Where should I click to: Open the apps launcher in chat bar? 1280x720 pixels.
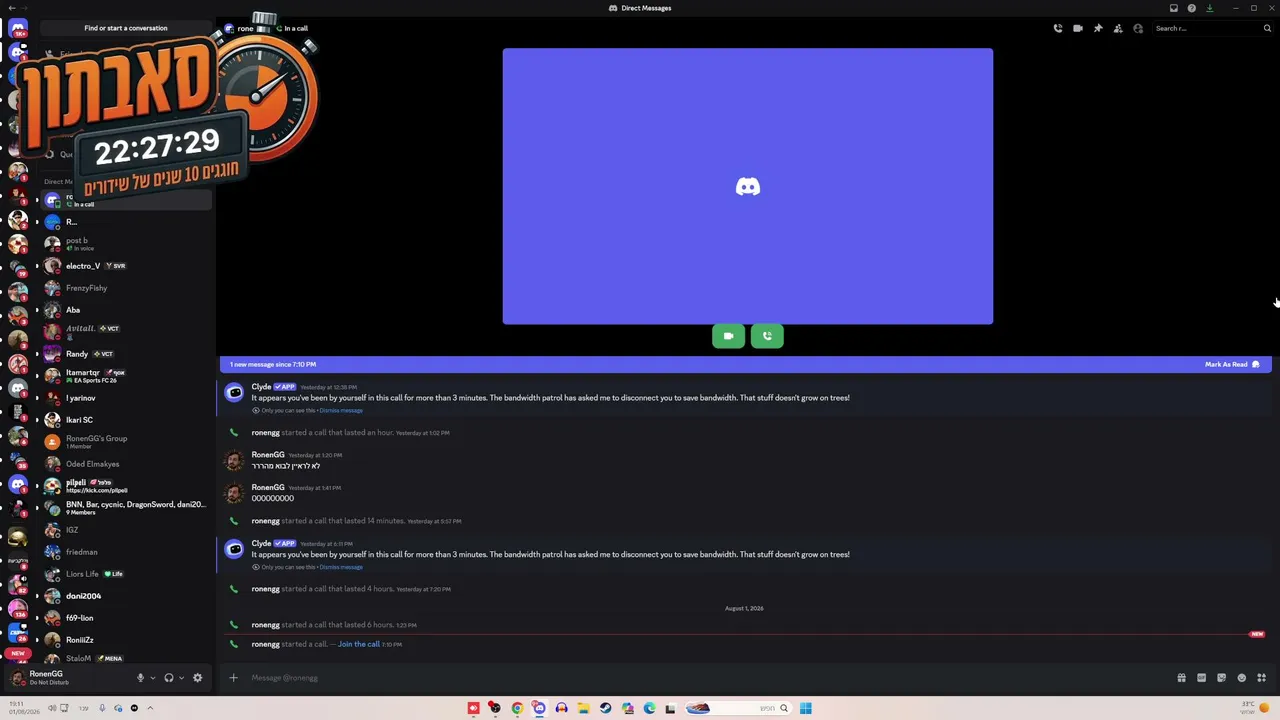pos(1261,678)
